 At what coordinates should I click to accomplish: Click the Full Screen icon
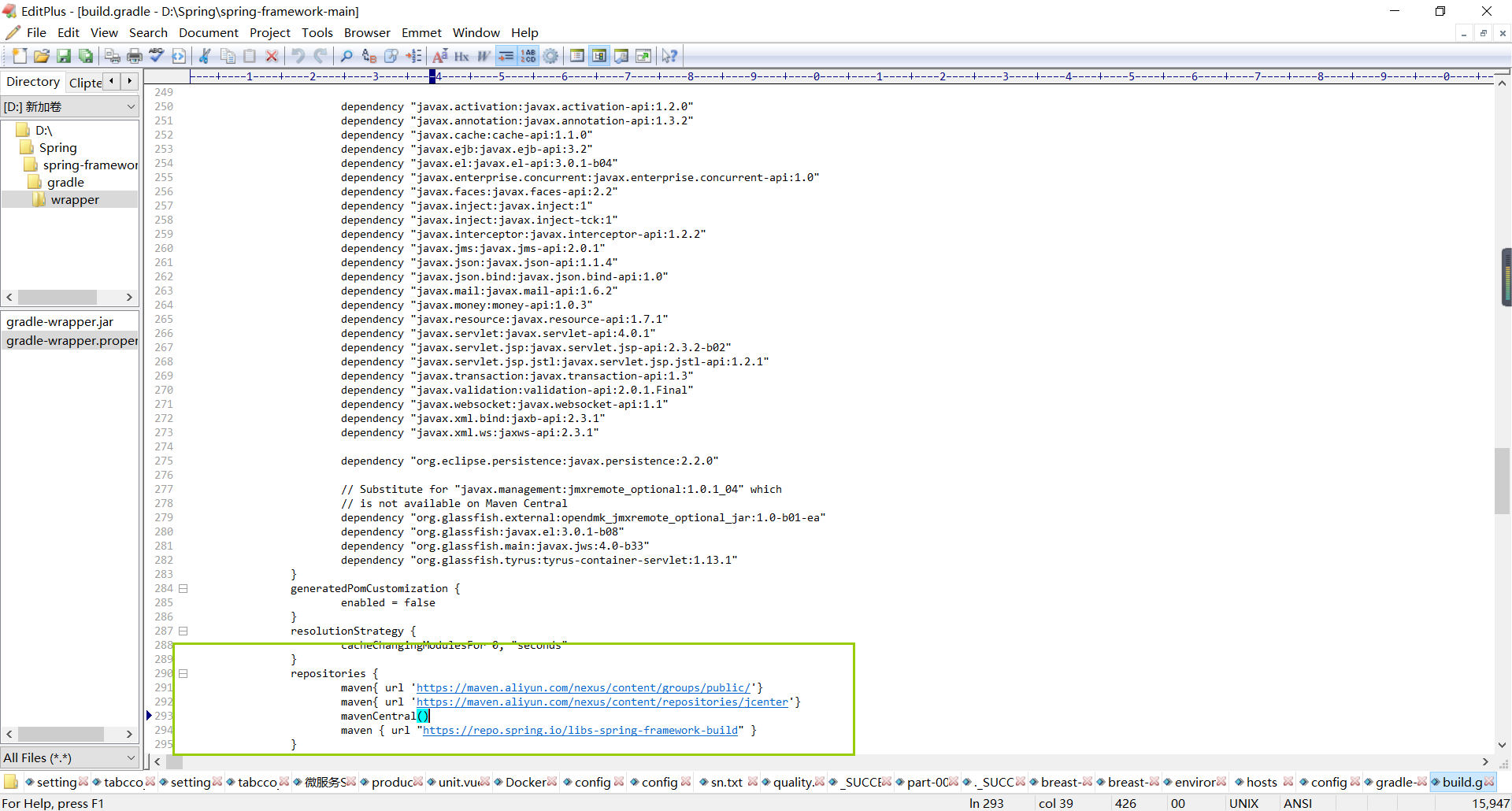click(643, 56)
